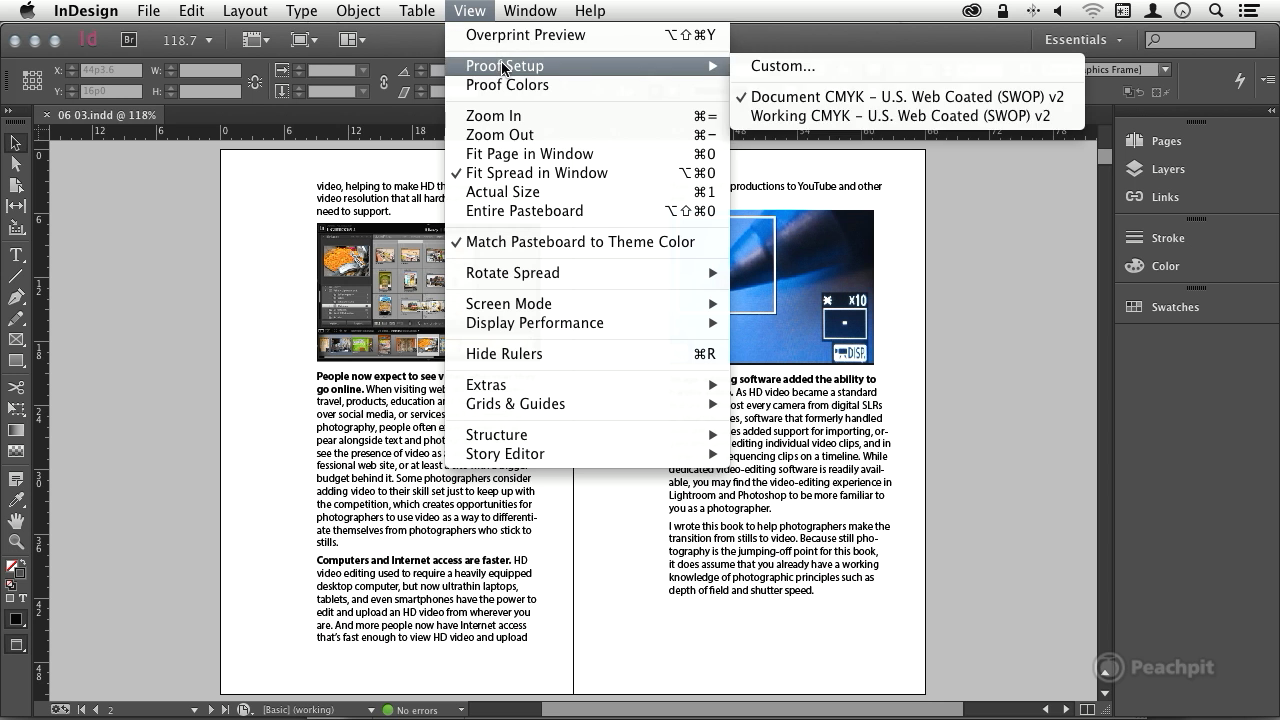Open the View Options dropdown
Image resolution: width=1280 pixels, height=720 pixels.
pos(256,40)
